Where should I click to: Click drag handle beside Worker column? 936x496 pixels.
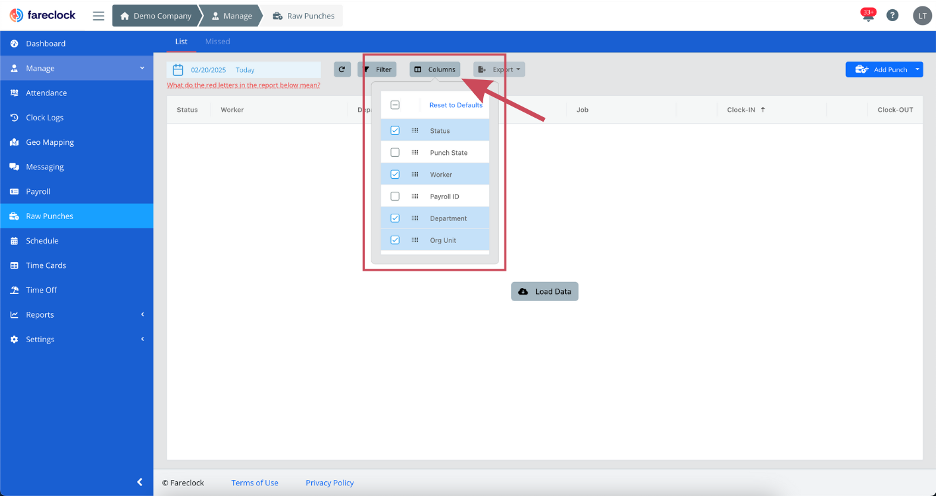tap(415, 174)
